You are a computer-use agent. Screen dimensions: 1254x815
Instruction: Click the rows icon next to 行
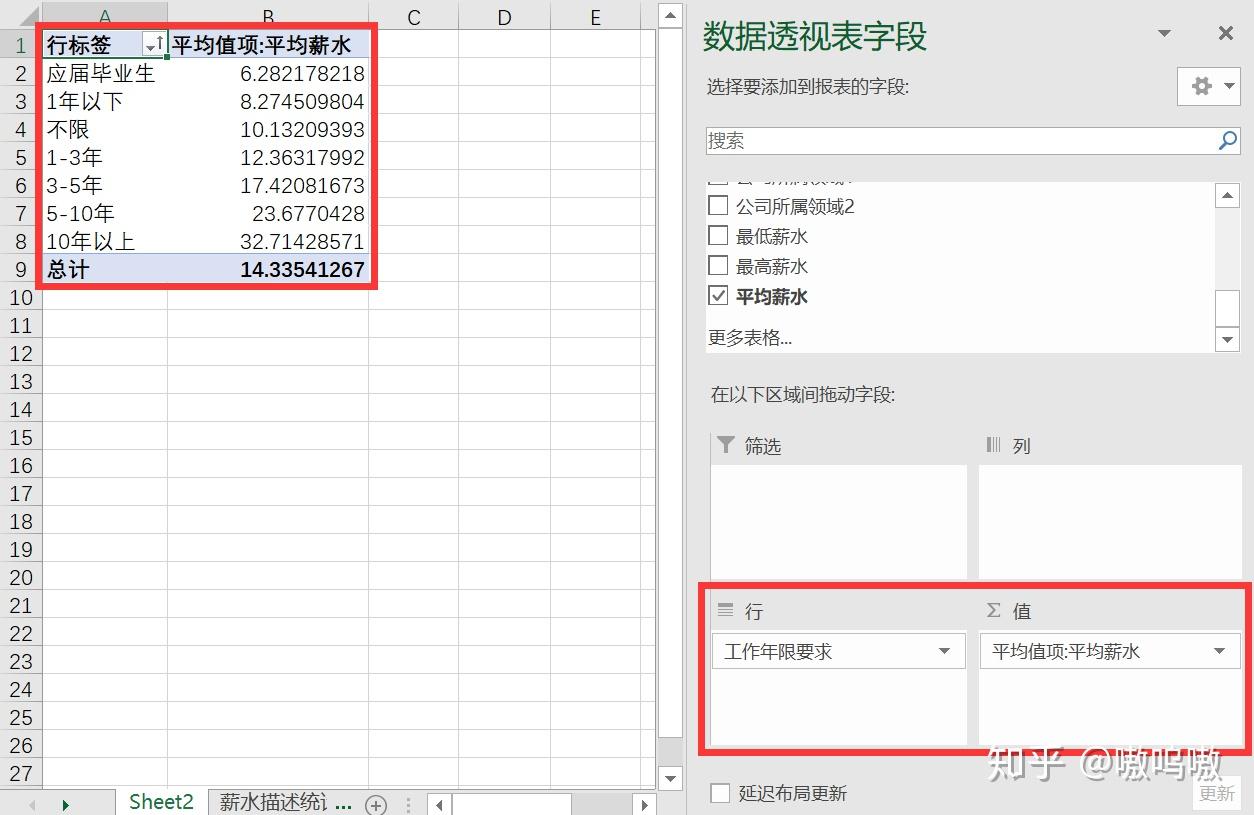[724, 611]
